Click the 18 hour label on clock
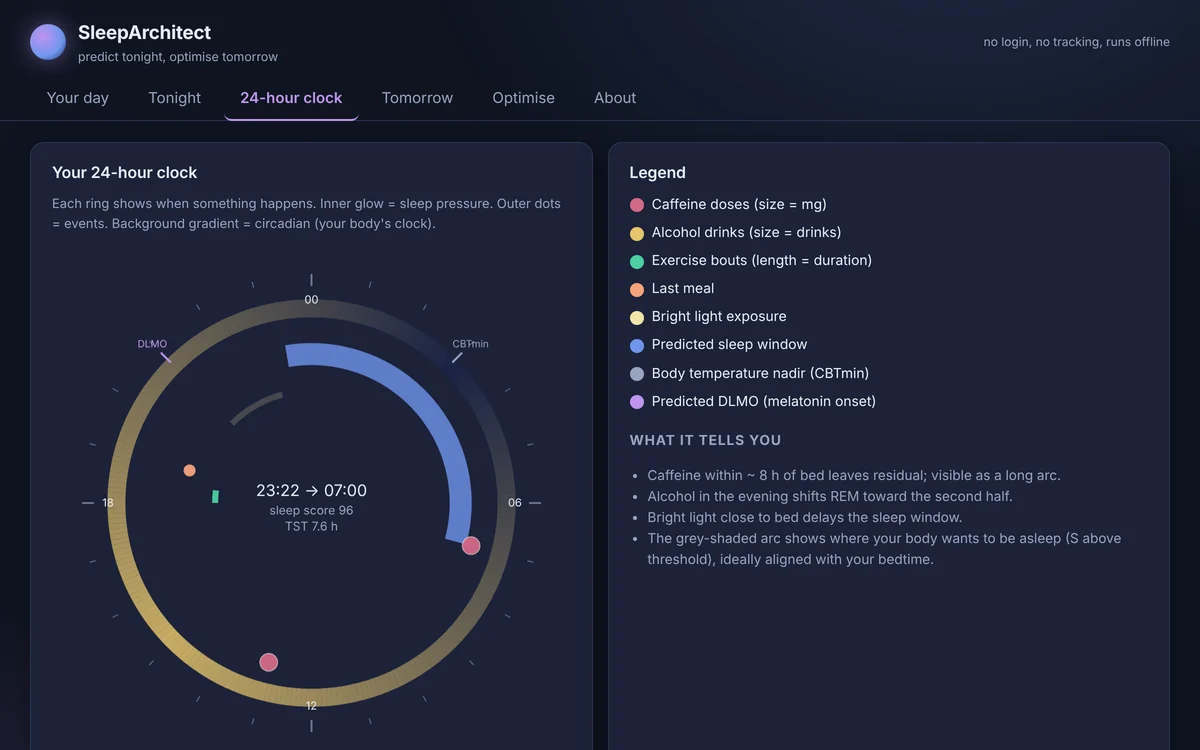 pyautogui.click(x=108, y=503)
